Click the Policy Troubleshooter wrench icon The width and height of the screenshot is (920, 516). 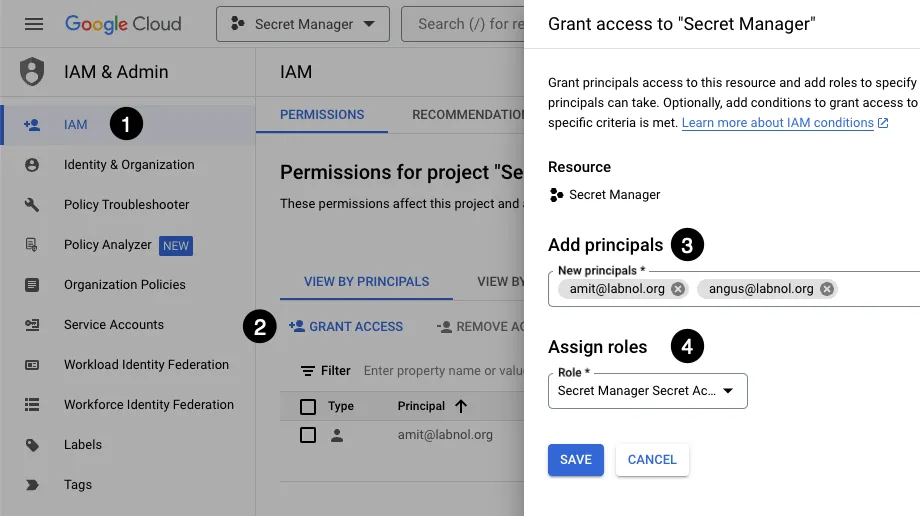point(32,205)
